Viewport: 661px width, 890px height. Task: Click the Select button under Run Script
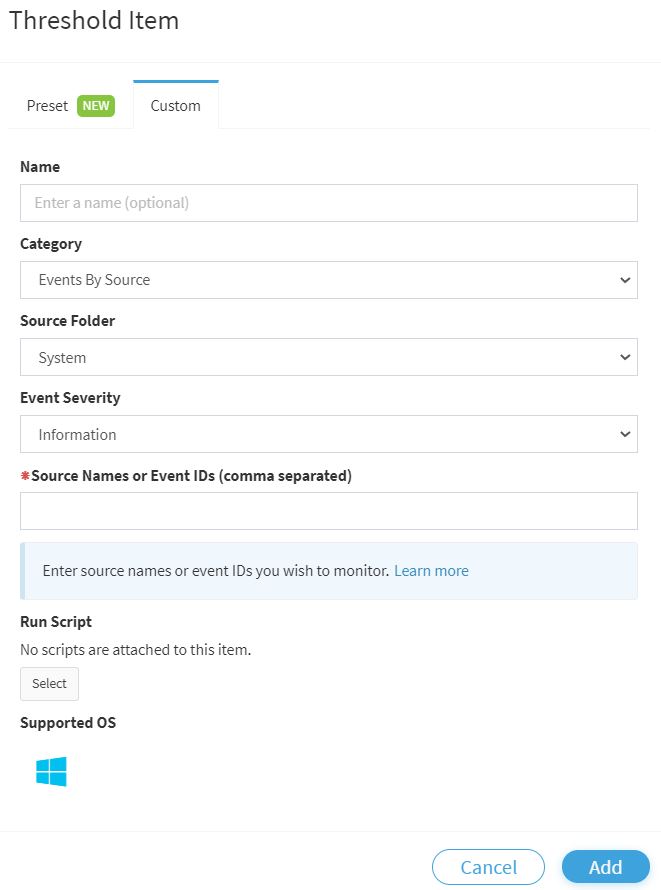point(49,683)
